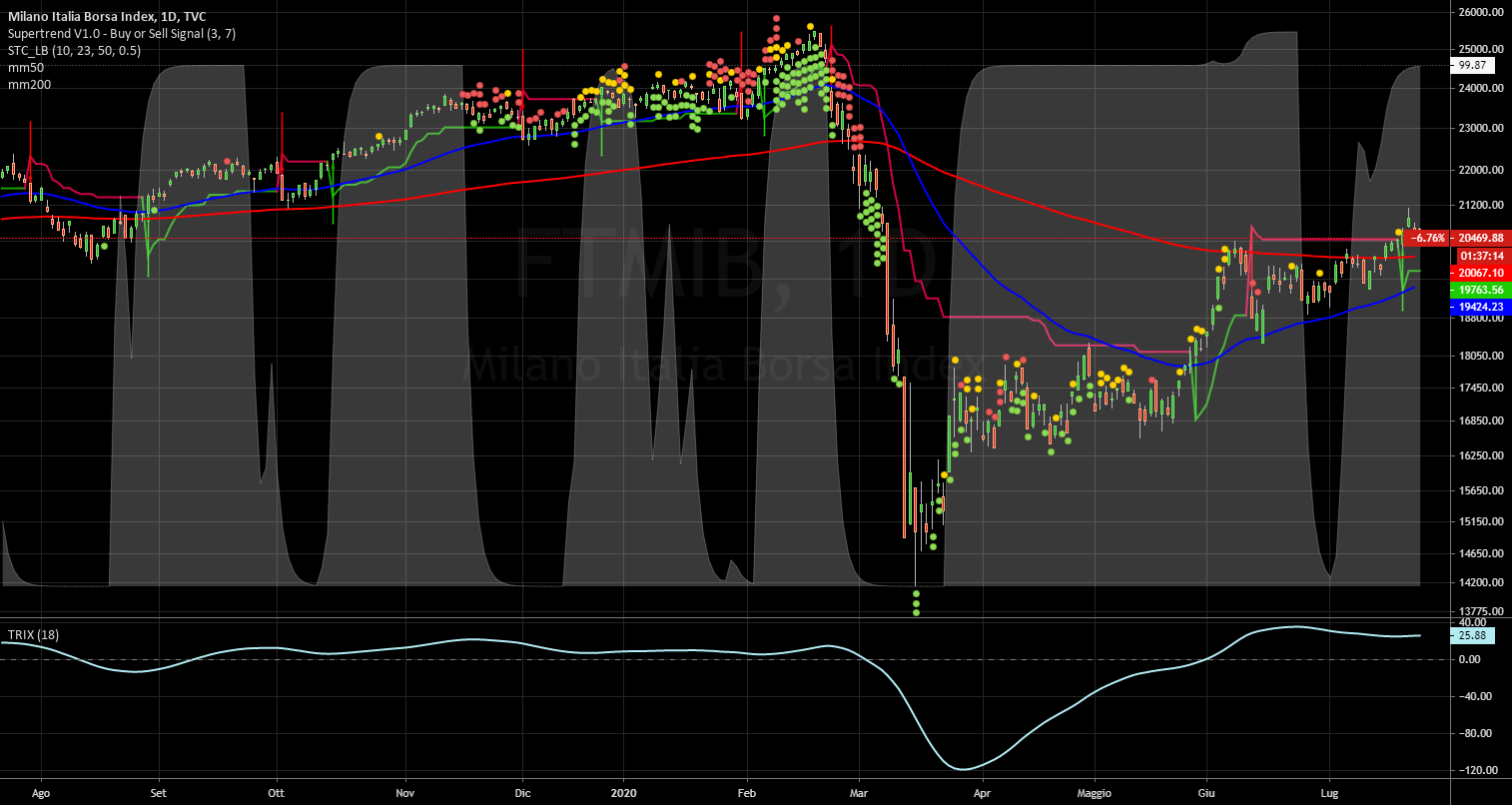Viewport: 1512px width, 805px height.
Task: Click the 23000.00 price axis label
Action: pos(1479,129)
